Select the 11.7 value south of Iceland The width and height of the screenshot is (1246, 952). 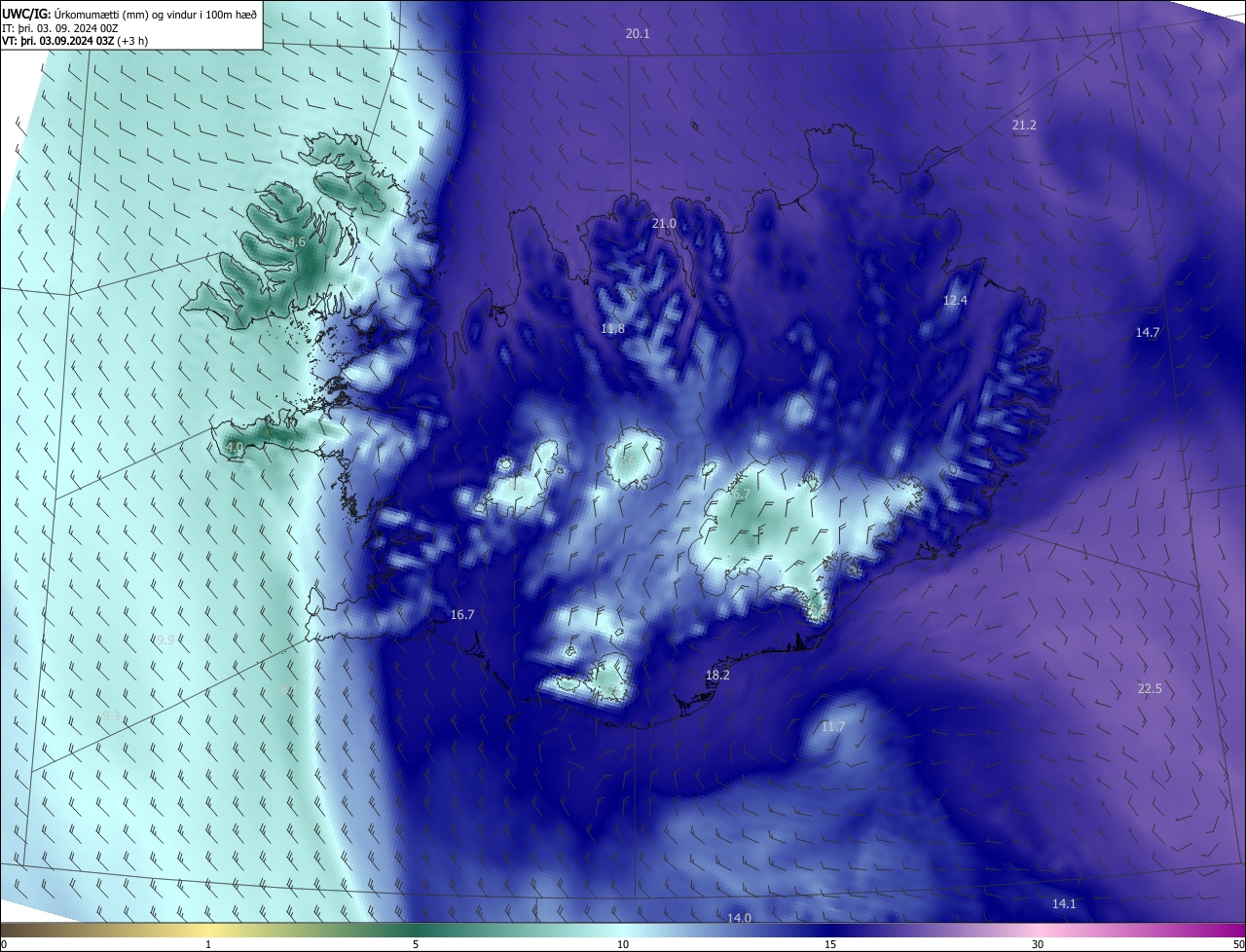[833, 726]
